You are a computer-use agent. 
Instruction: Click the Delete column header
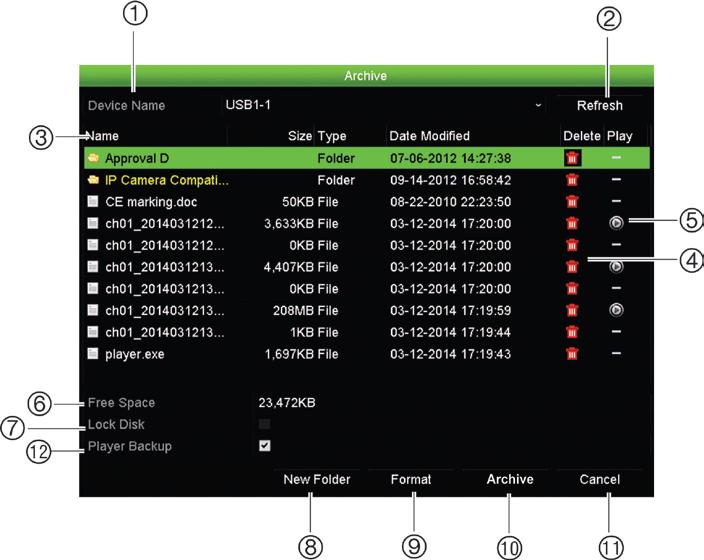[582, 136]
